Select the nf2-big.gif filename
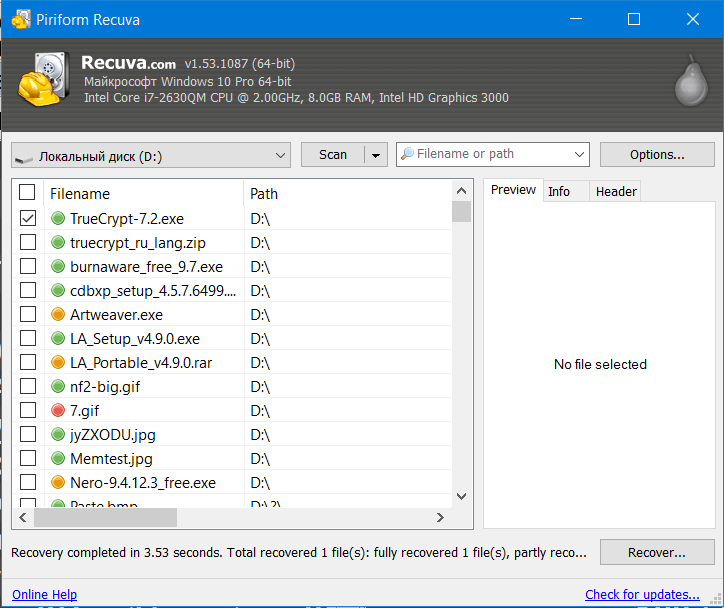The width and height of the screenshot is (724, 608). pos(105,386)
